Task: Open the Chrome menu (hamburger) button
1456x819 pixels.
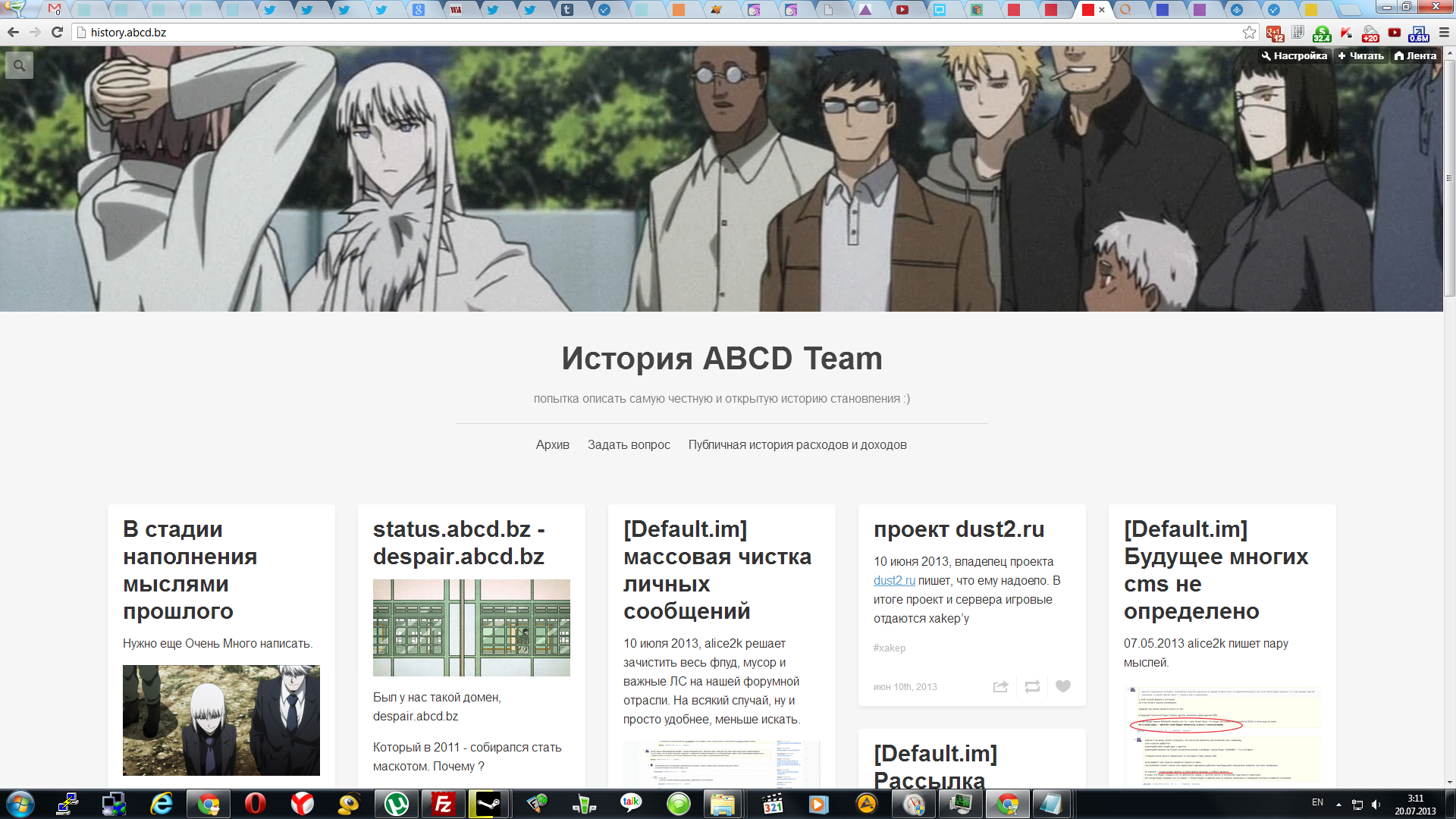Action: [1444, 32]
